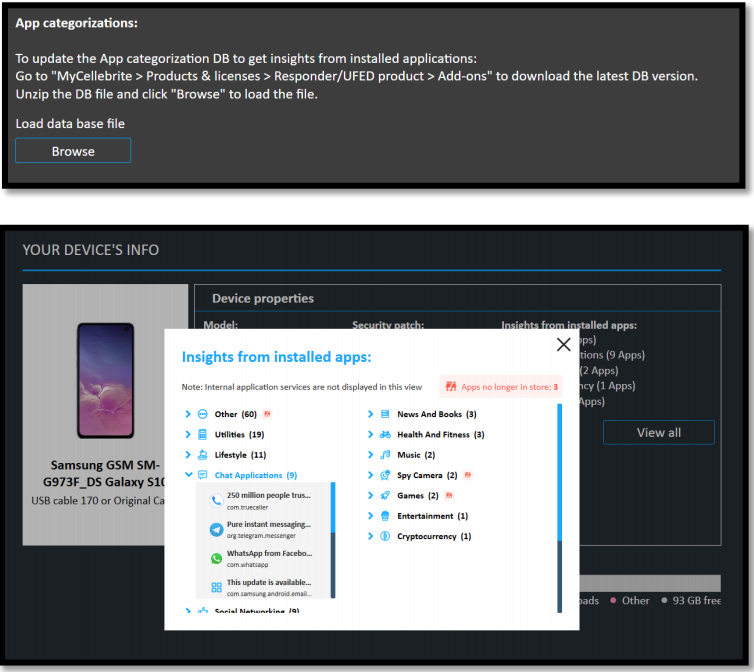This screenshot has height=672, width=754.
Task: Click the Device properties header
Action: (263, 298)
